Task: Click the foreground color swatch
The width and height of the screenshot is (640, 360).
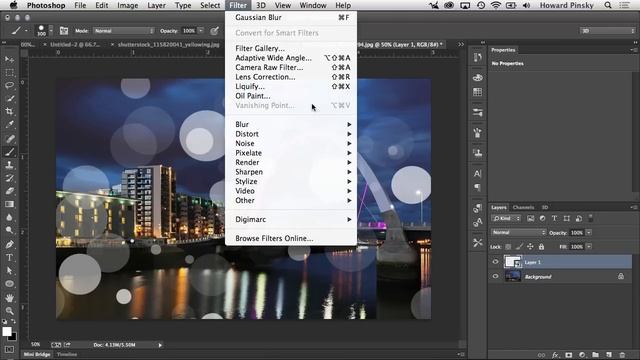Action: click(7, 332)
